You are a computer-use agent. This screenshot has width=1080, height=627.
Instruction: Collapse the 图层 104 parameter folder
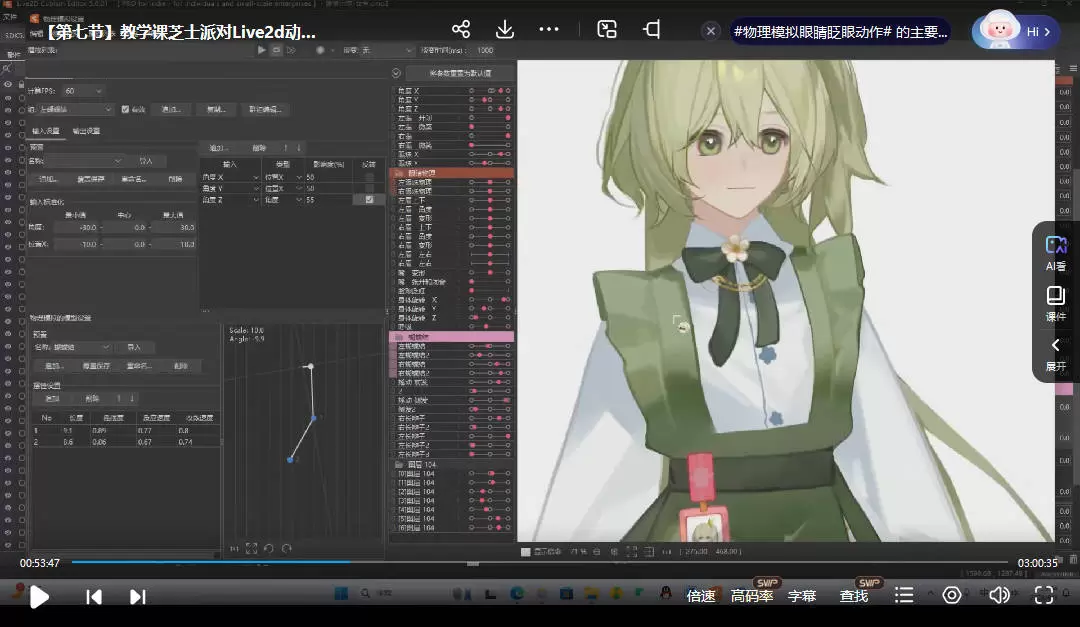[399, 464]
